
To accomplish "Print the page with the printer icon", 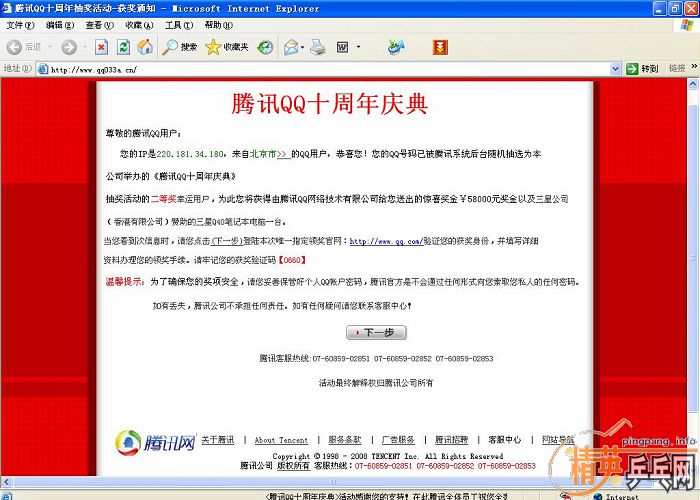I will (318, 47).
